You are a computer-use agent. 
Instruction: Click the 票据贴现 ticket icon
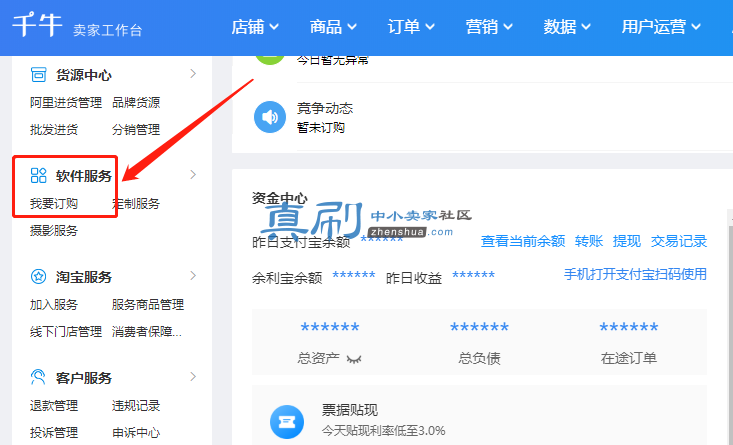click(287, 422)
